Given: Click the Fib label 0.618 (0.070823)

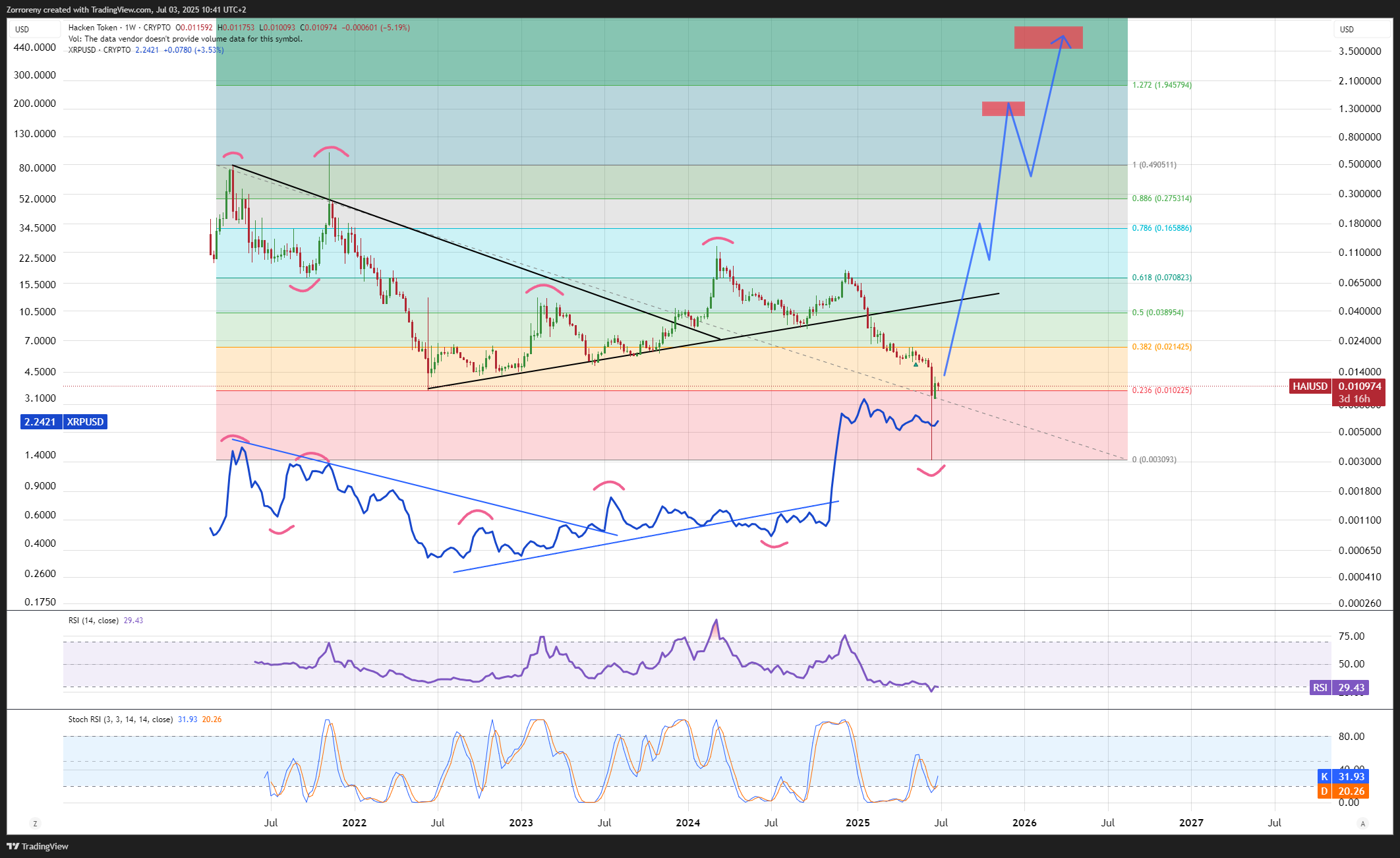Looking at the screenshot, I should [1162, 278].
